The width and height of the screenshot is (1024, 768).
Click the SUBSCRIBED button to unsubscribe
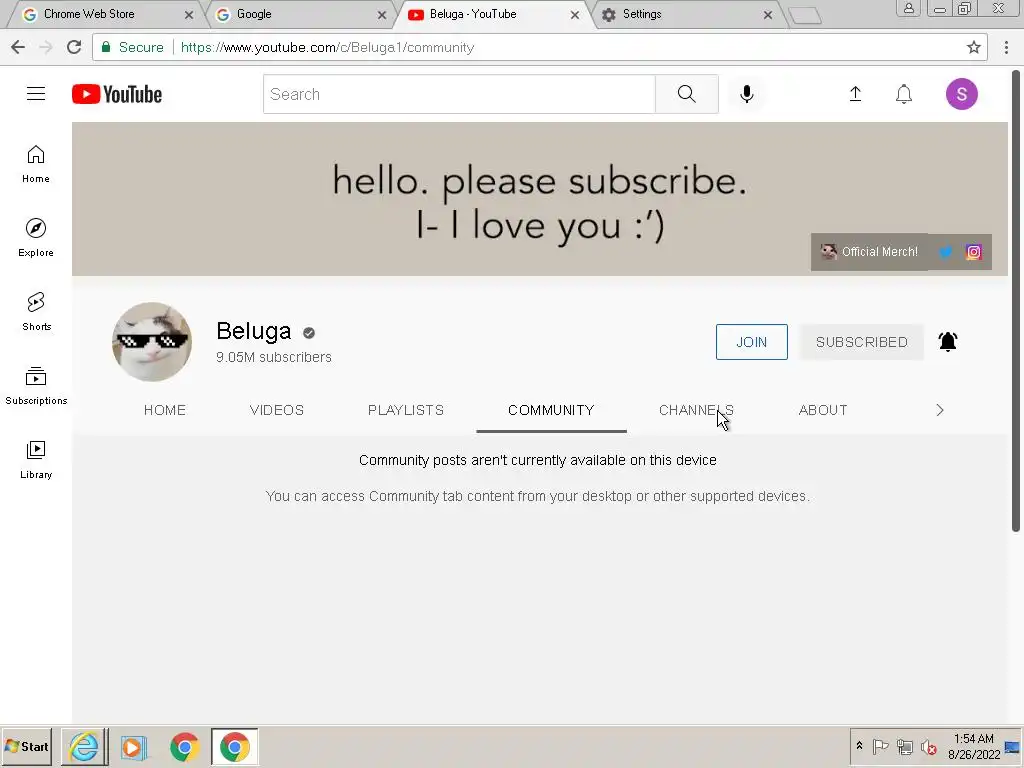[x=861, y=342]
